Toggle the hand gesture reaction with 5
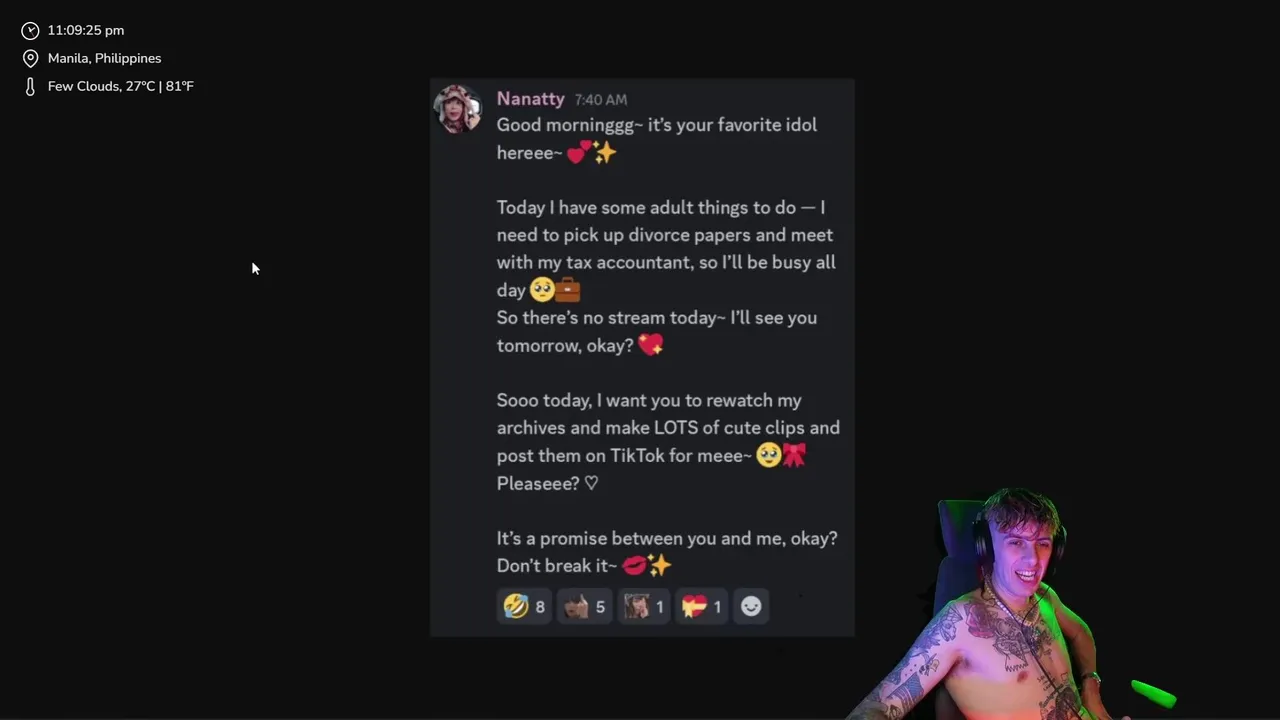The width and height of the screenshot is (1280, 720). (x=584, y=606)
